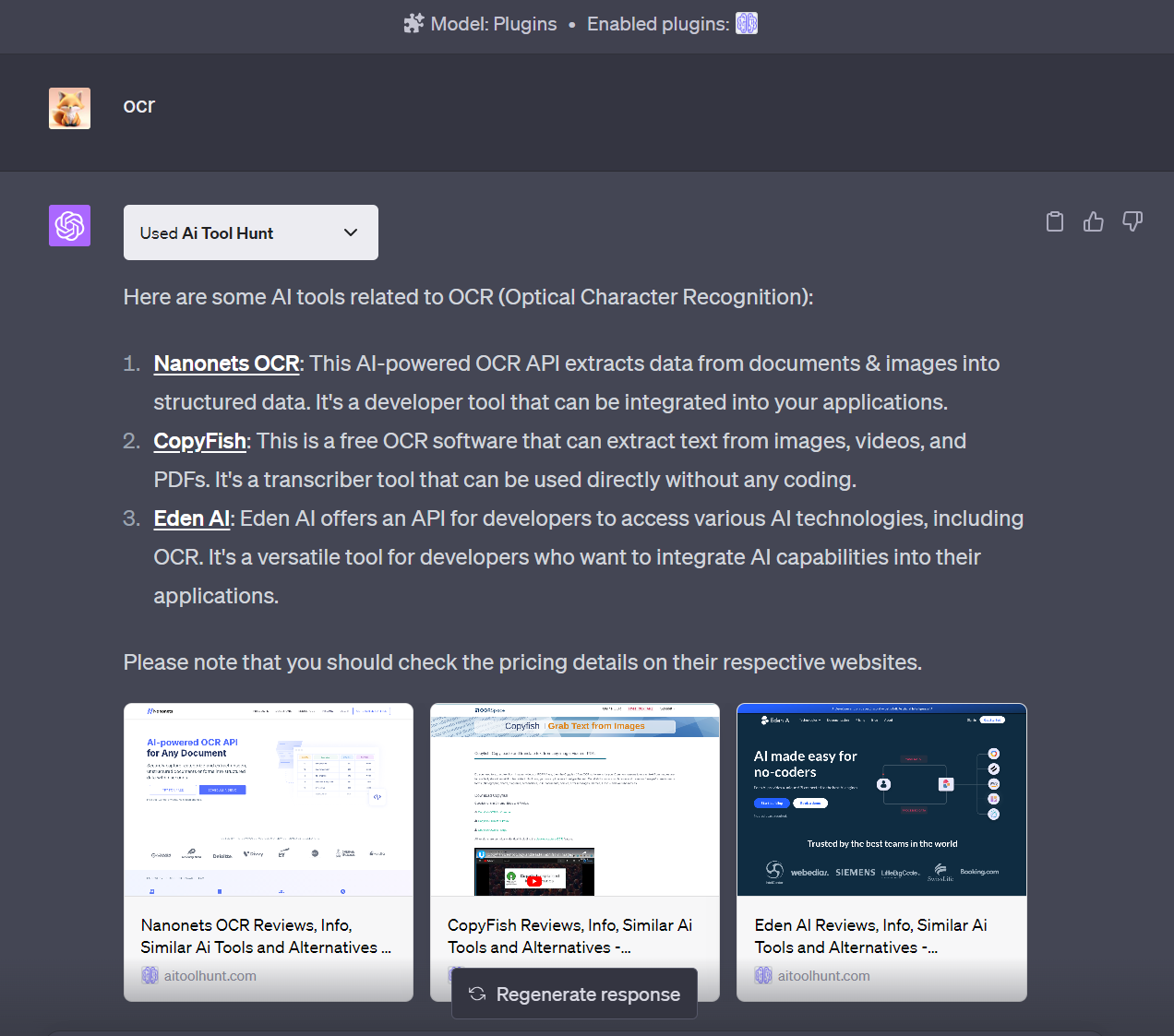The image size is (1174, 1036).
Task: Click Nanonets OCR Reviews card title
Action: (x=266, y=936)
